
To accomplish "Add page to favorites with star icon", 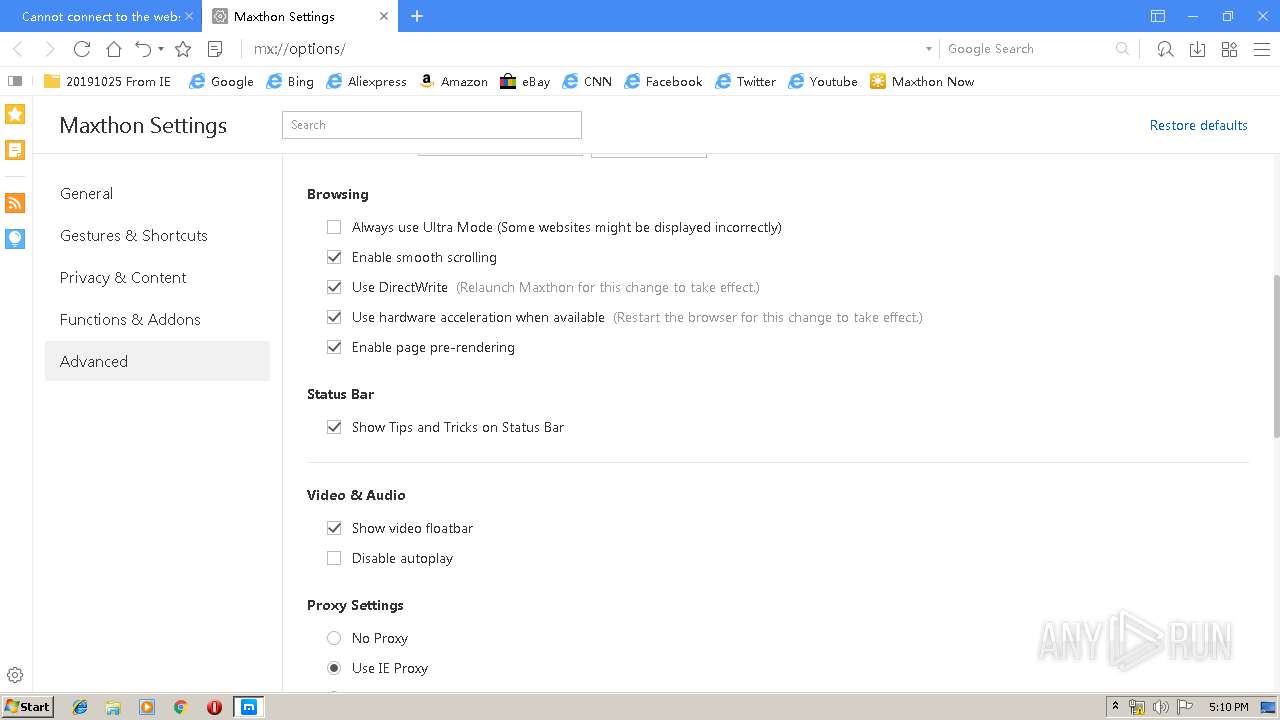I will pos(183,49).
